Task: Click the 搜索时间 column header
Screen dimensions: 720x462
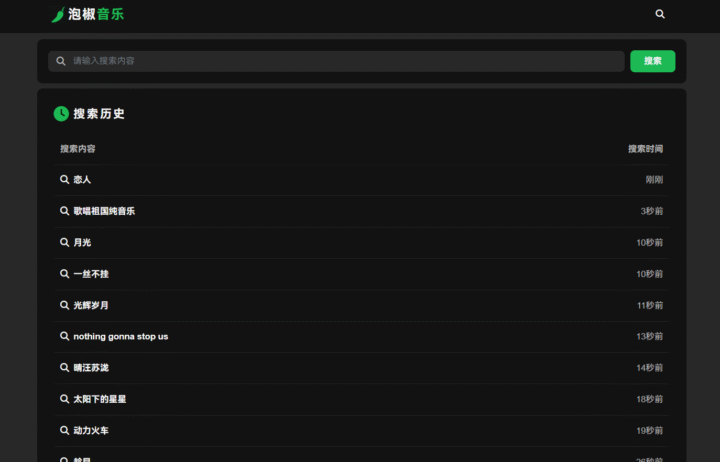Action: click(x=645, y=149)
